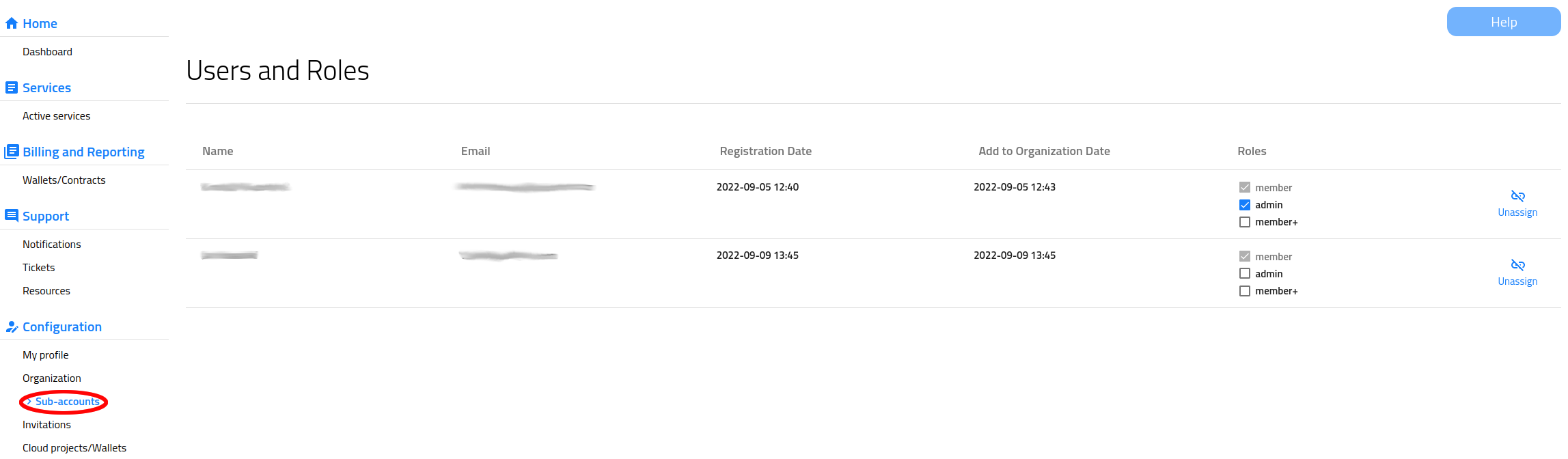Check the admin role for the second user
Image resolution: width=1568 pixels, height=459 pixels.
tap(1245, 273)
